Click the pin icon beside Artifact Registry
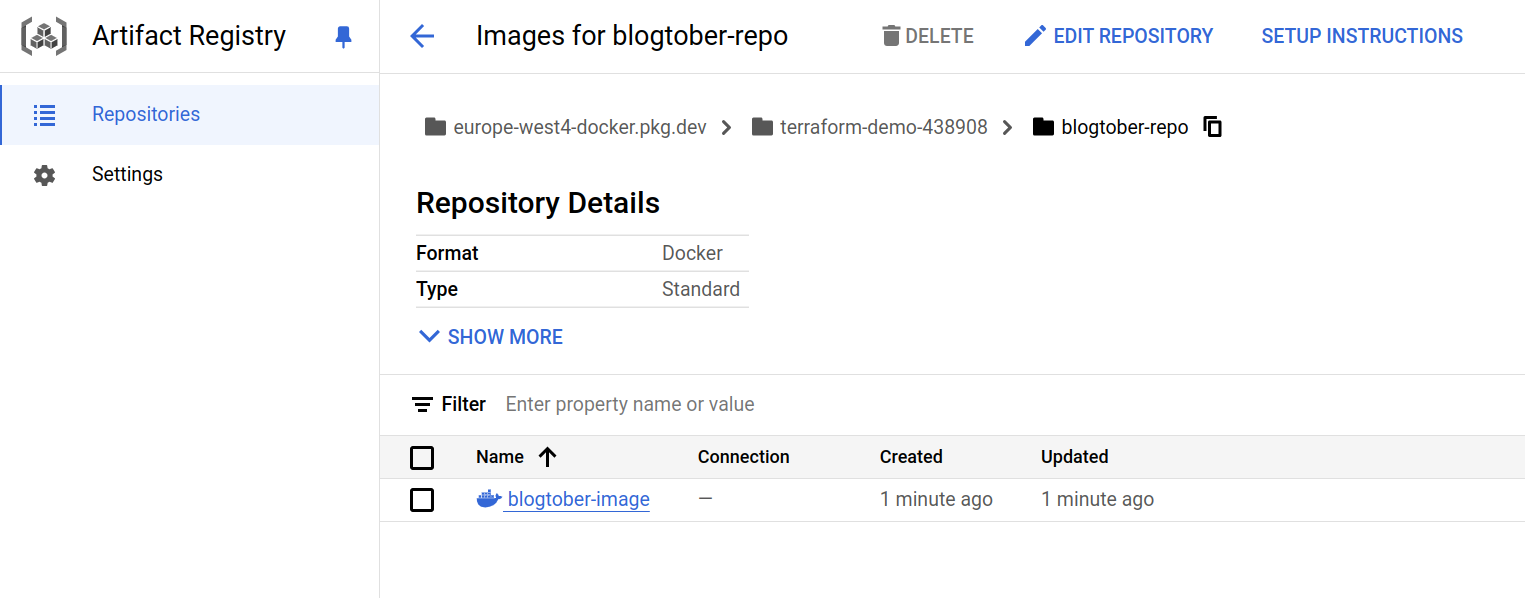This screenshot has height=598, width=1525. 343,37
